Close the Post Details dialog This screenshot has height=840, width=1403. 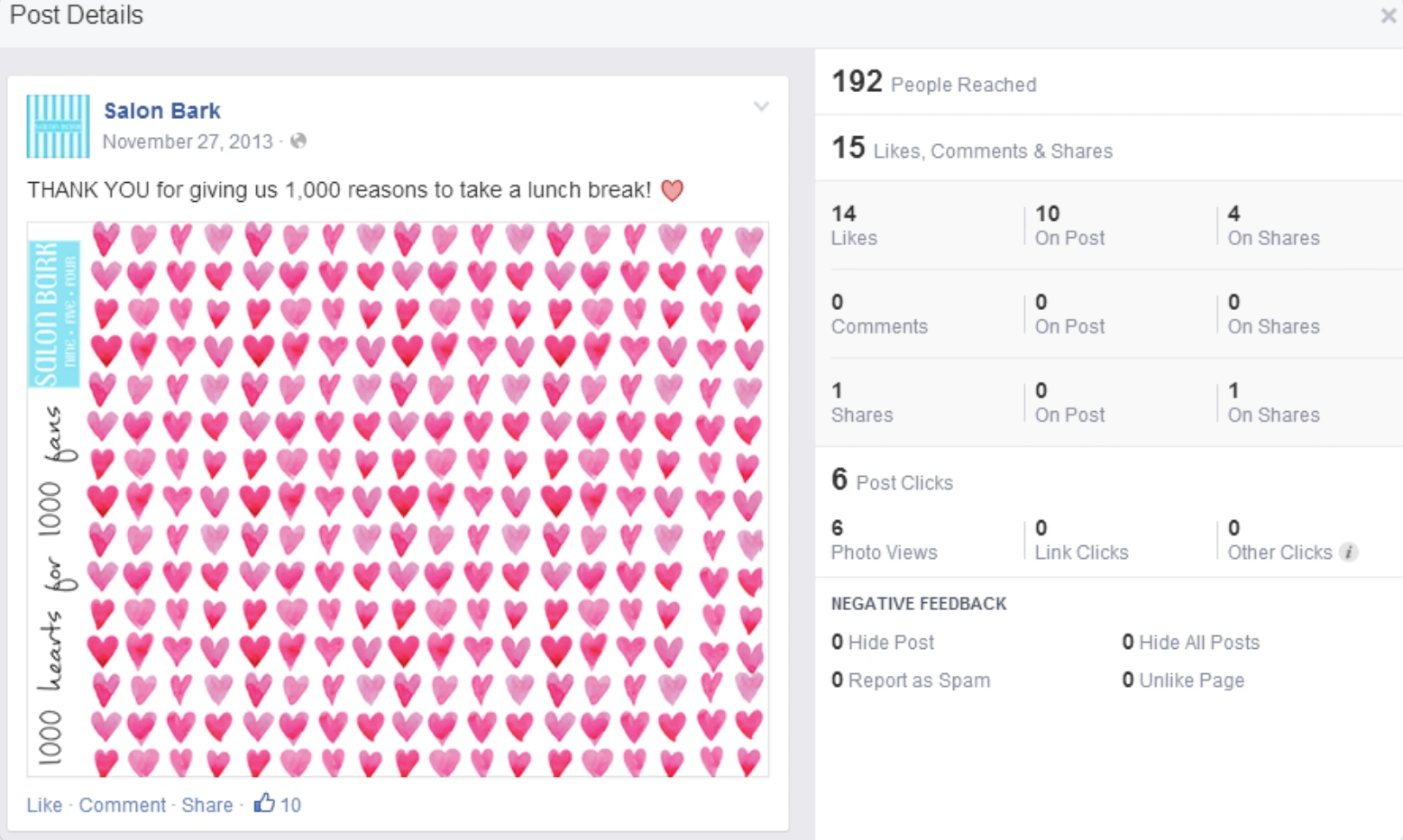click(x=1388, y=15)
